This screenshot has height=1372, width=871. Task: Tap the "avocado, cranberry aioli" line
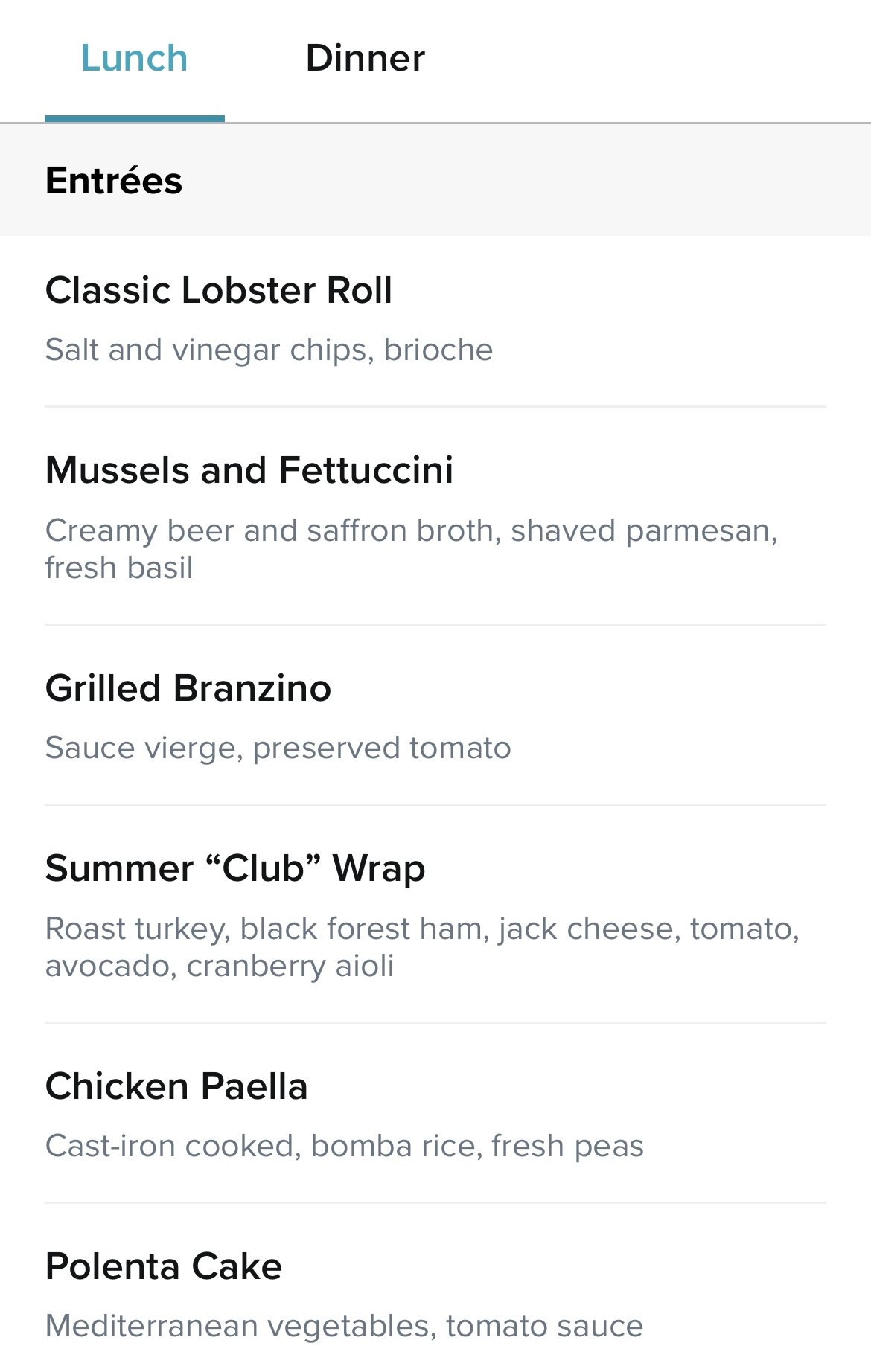(x=220, y=966)
